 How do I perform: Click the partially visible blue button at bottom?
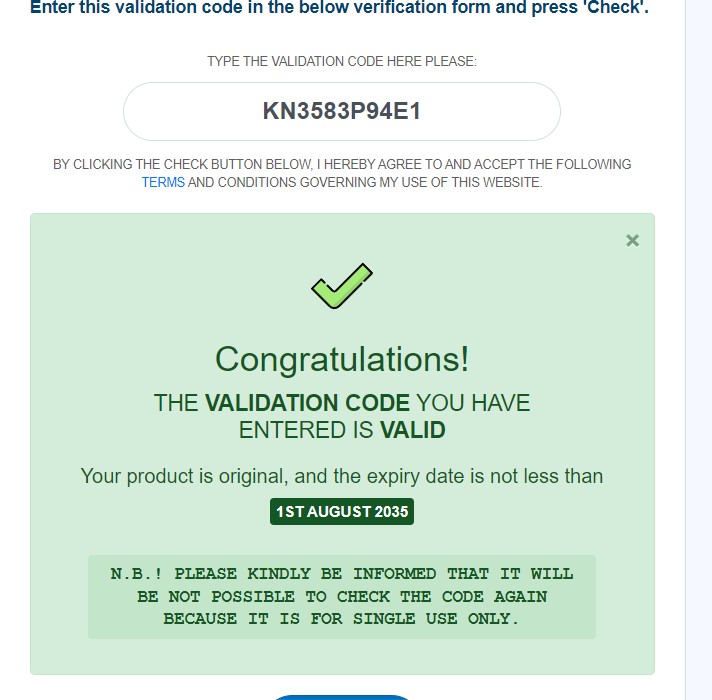click(342, 696)
